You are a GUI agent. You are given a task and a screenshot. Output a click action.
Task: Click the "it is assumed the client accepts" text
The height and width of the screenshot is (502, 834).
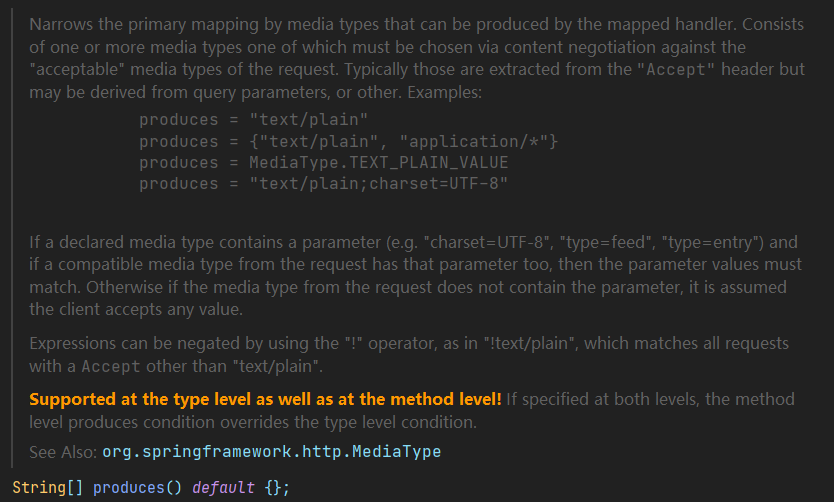720,287
